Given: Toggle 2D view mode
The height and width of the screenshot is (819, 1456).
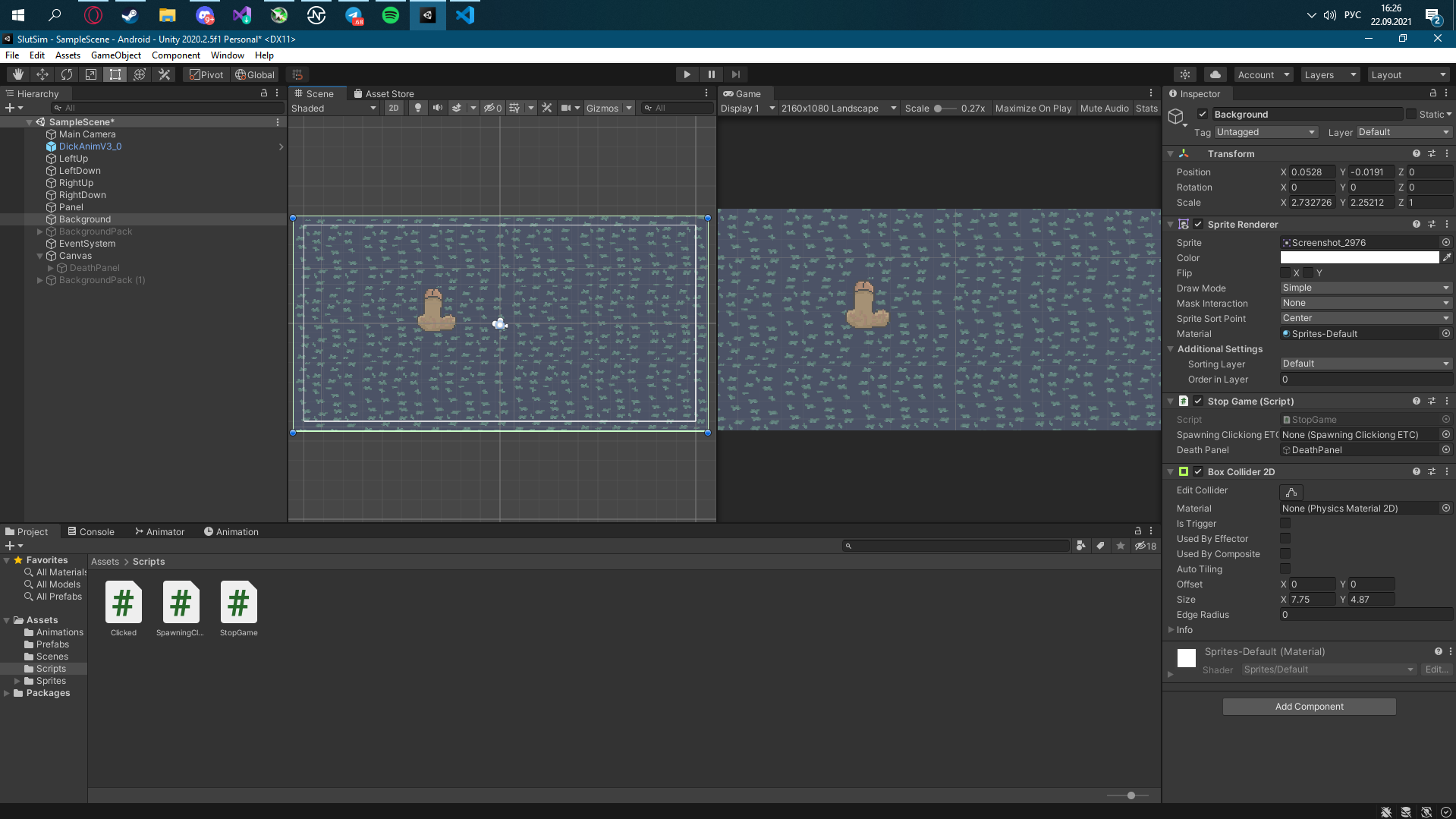Looking at the screenshot, I should coord(394,108).
